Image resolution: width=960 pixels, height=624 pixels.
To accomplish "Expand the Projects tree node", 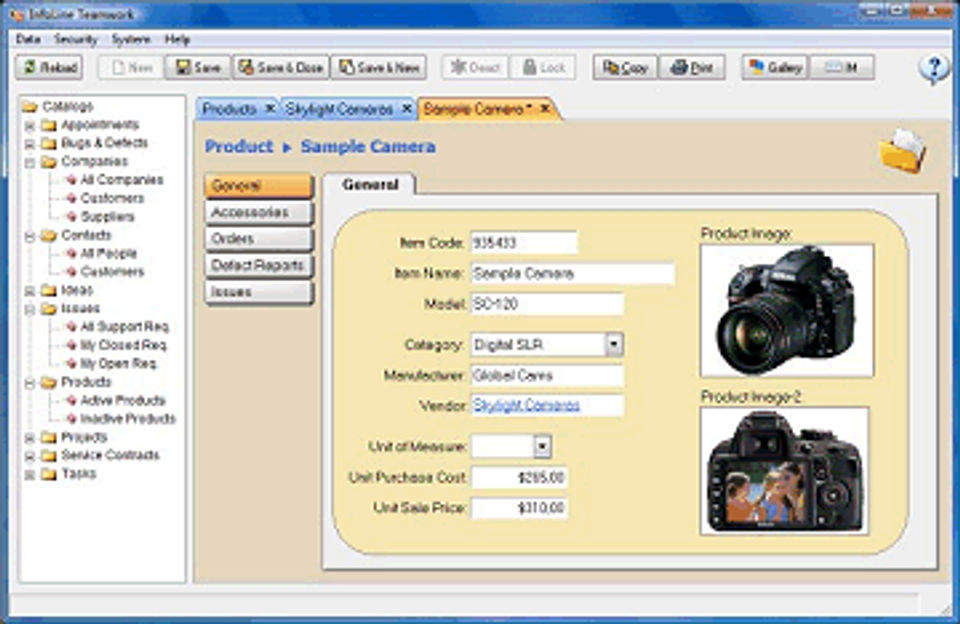I will (30, 438).
